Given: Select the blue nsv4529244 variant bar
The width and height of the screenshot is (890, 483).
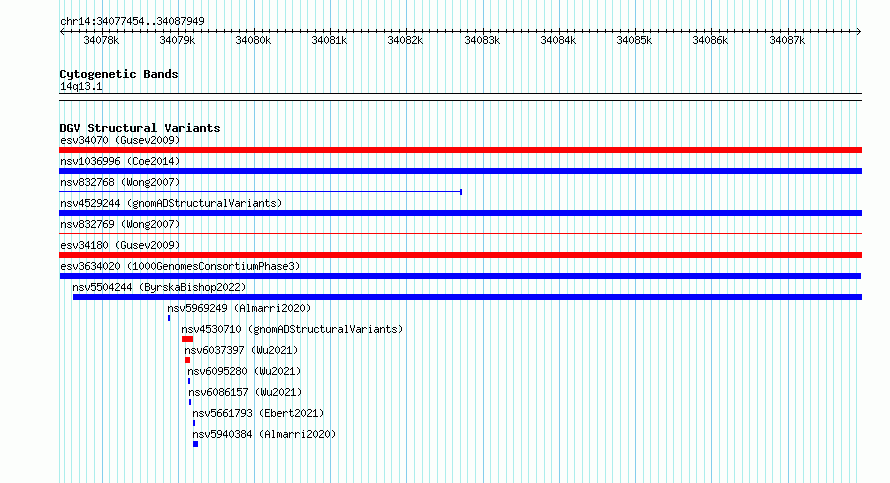Looking at the screenshot, I should coord(460,213).
